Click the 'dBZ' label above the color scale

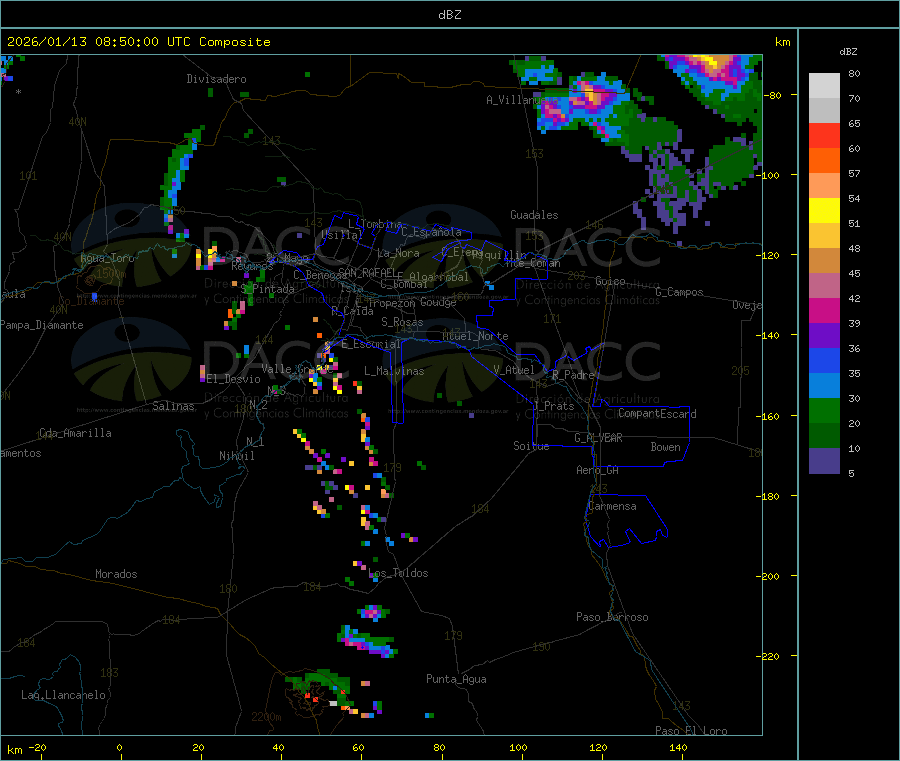click(x=848, y=52)
